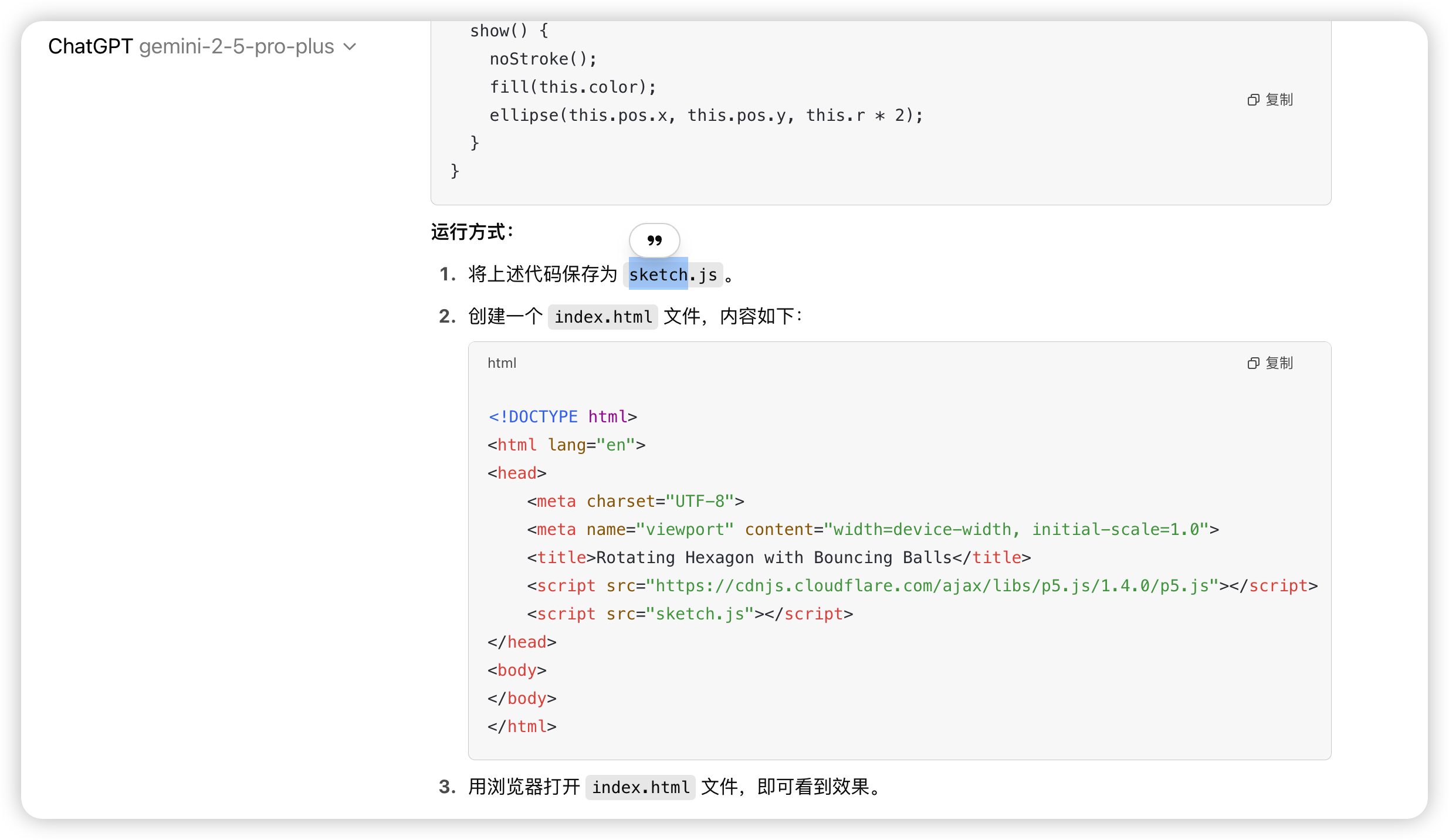Click the highlighted sketch text

point(658,275)
